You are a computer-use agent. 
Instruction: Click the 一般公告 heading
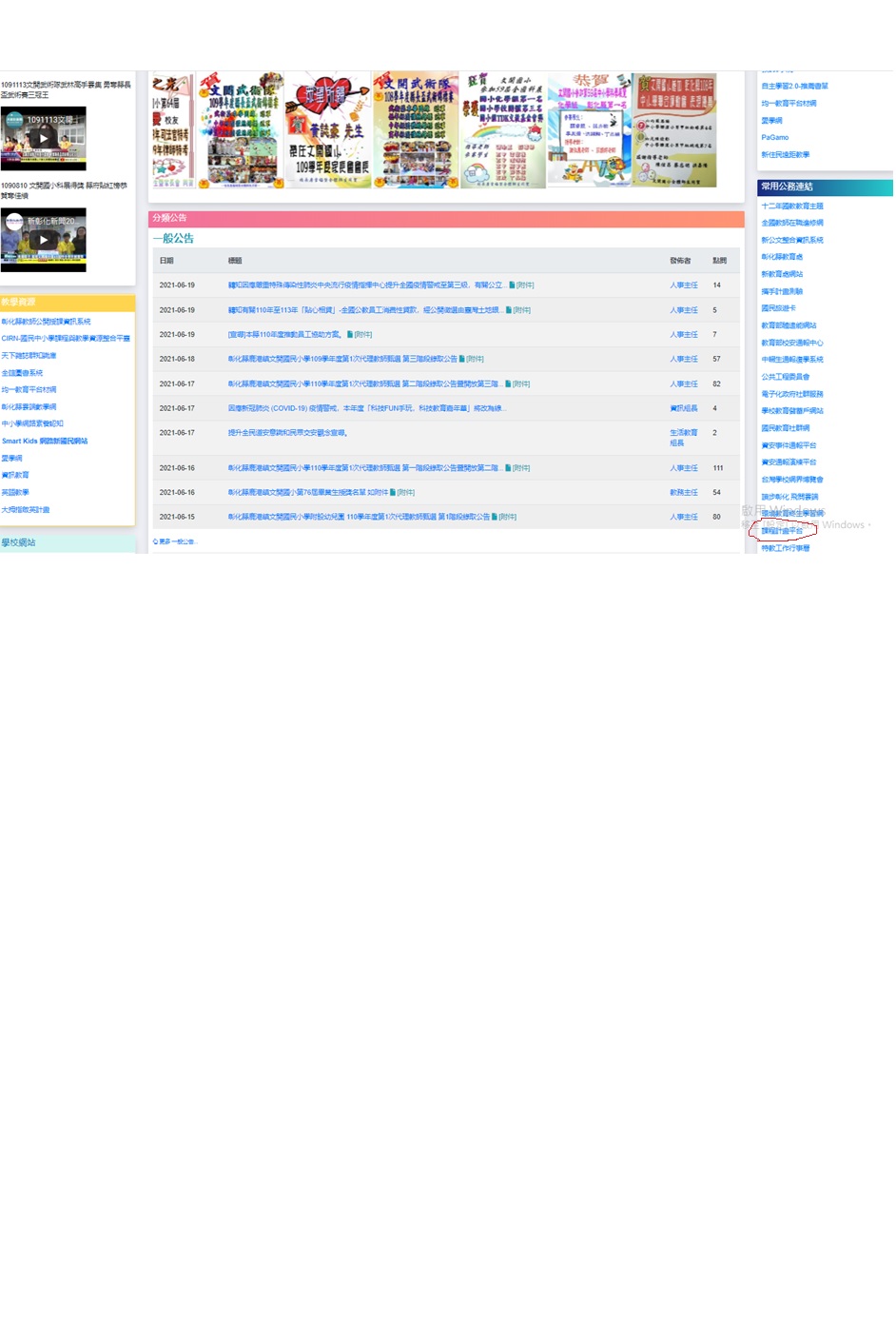point(173,239)
